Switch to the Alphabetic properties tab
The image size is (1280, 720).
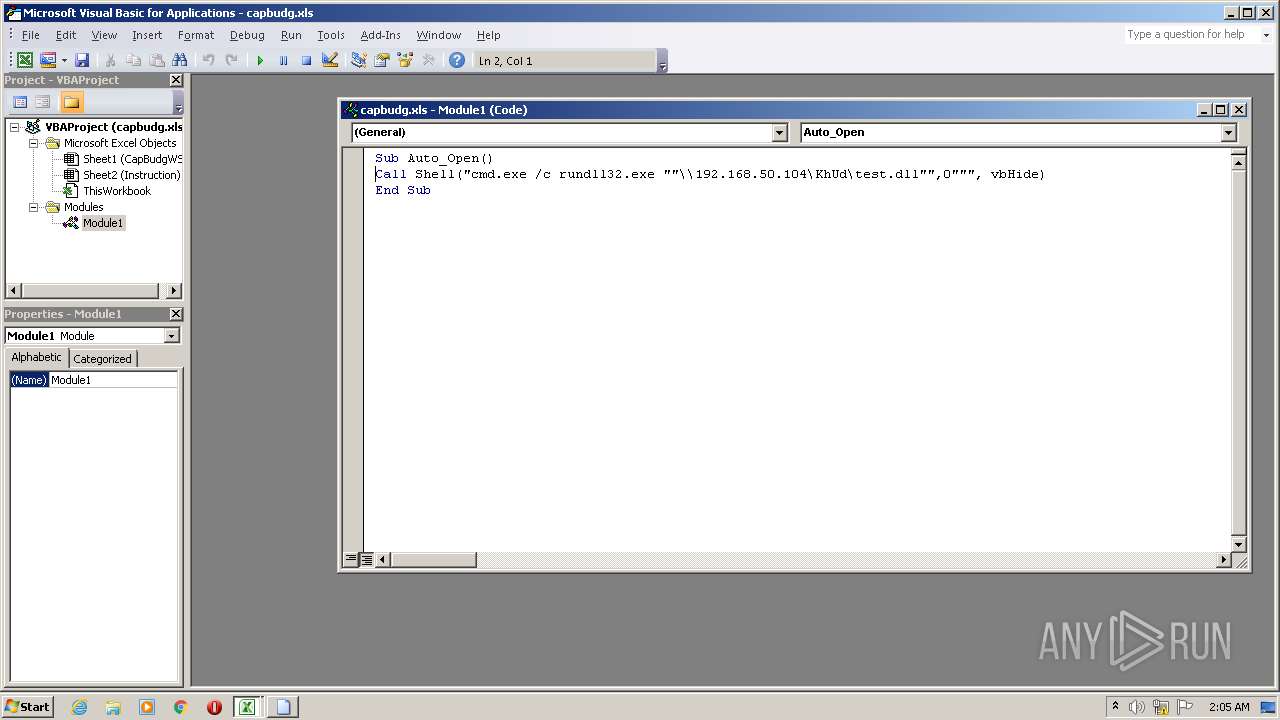point(37,358)
